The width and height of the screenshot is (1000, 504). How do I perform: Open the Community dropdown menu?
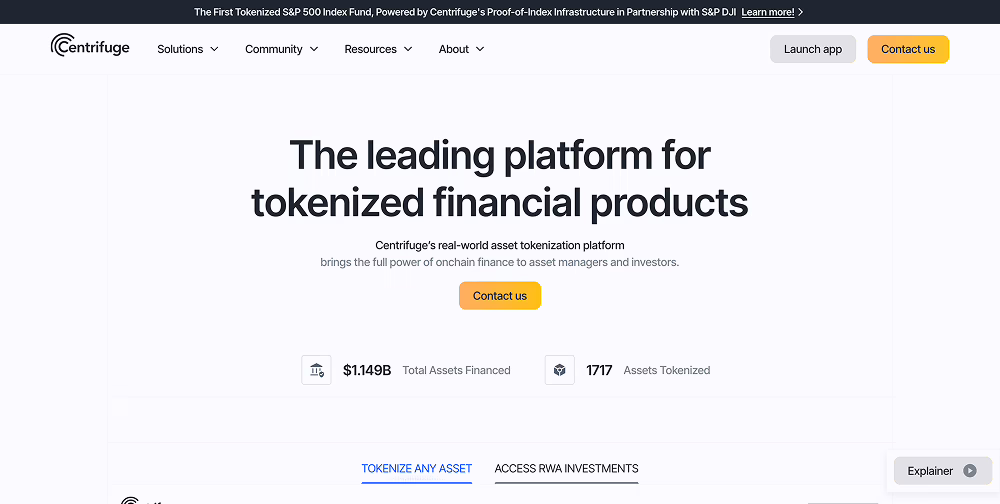pyautogui.click(x=282, y=49)
